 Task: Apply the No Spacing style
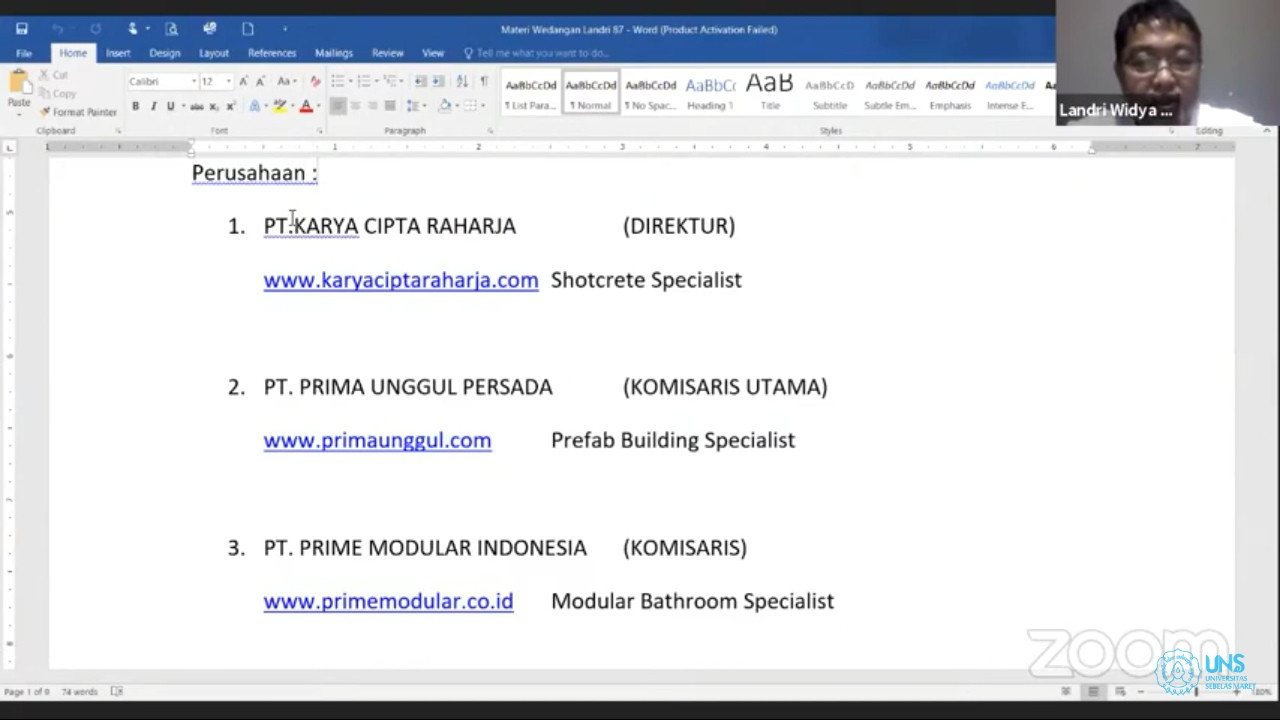click(x=650, y=91)
